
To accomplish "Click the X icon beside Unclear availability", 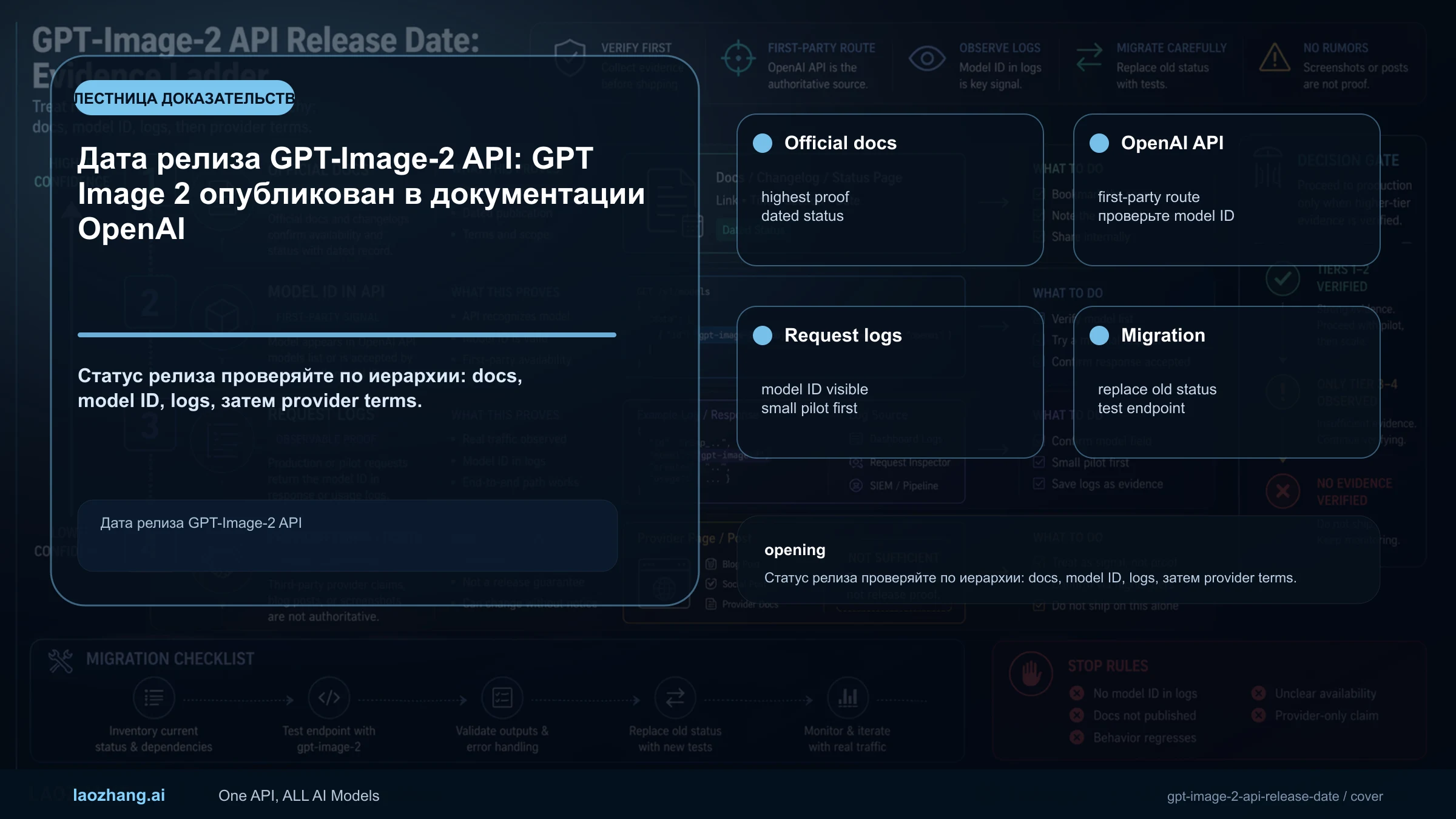I will point(1259,693).
